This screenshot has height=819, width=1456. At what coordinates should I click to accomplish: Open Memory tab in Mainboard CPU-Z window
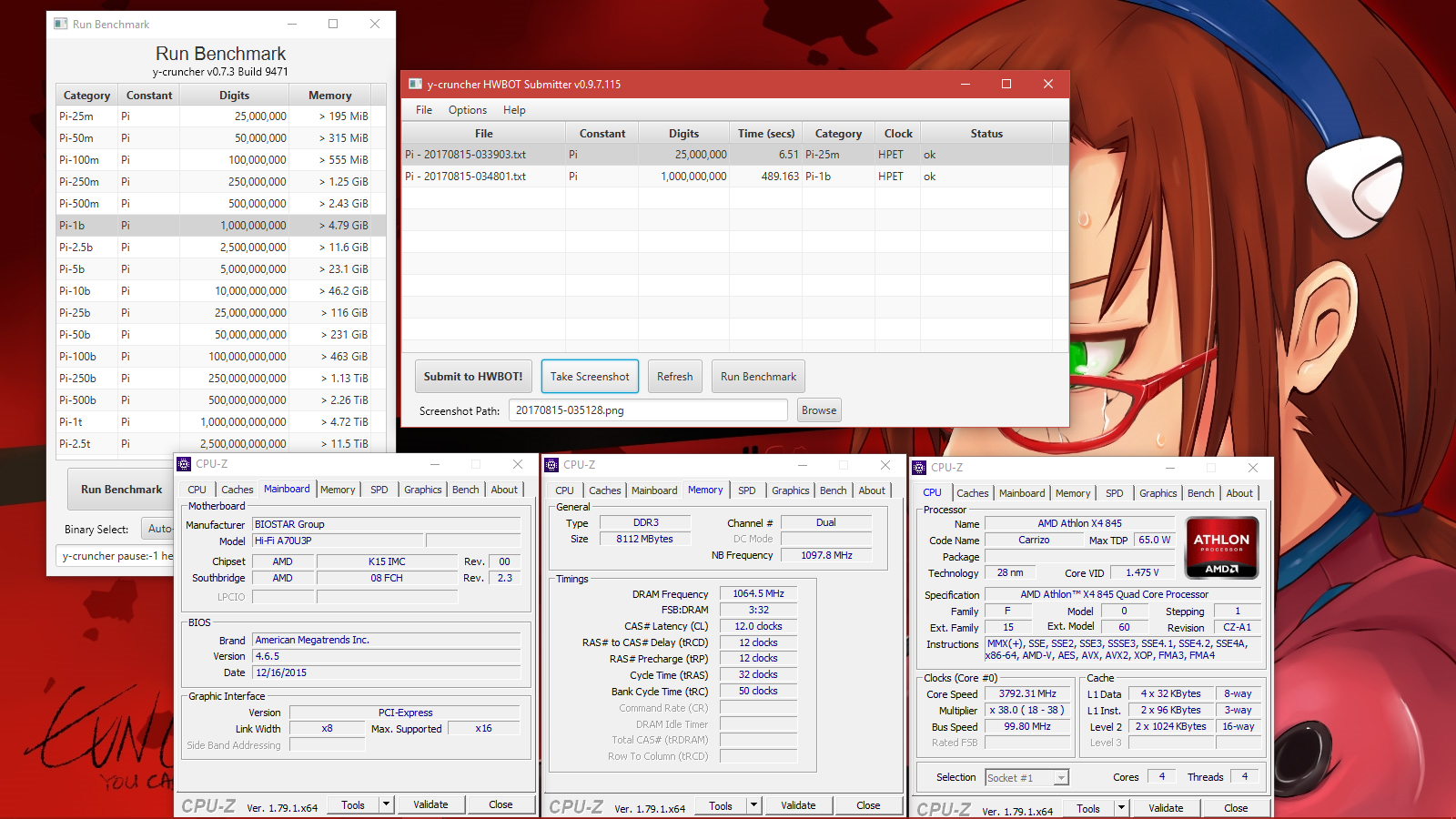338,490
